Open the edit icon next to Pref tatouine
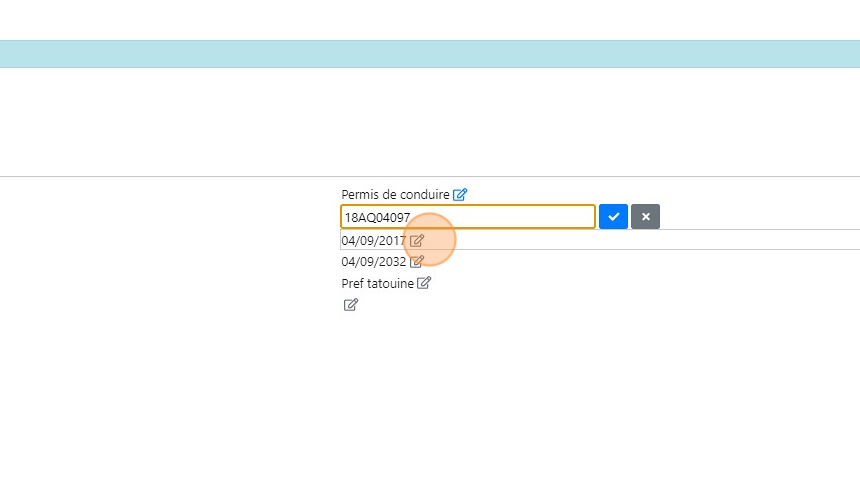This screenshot has width=860, height=481. point(424,283)
